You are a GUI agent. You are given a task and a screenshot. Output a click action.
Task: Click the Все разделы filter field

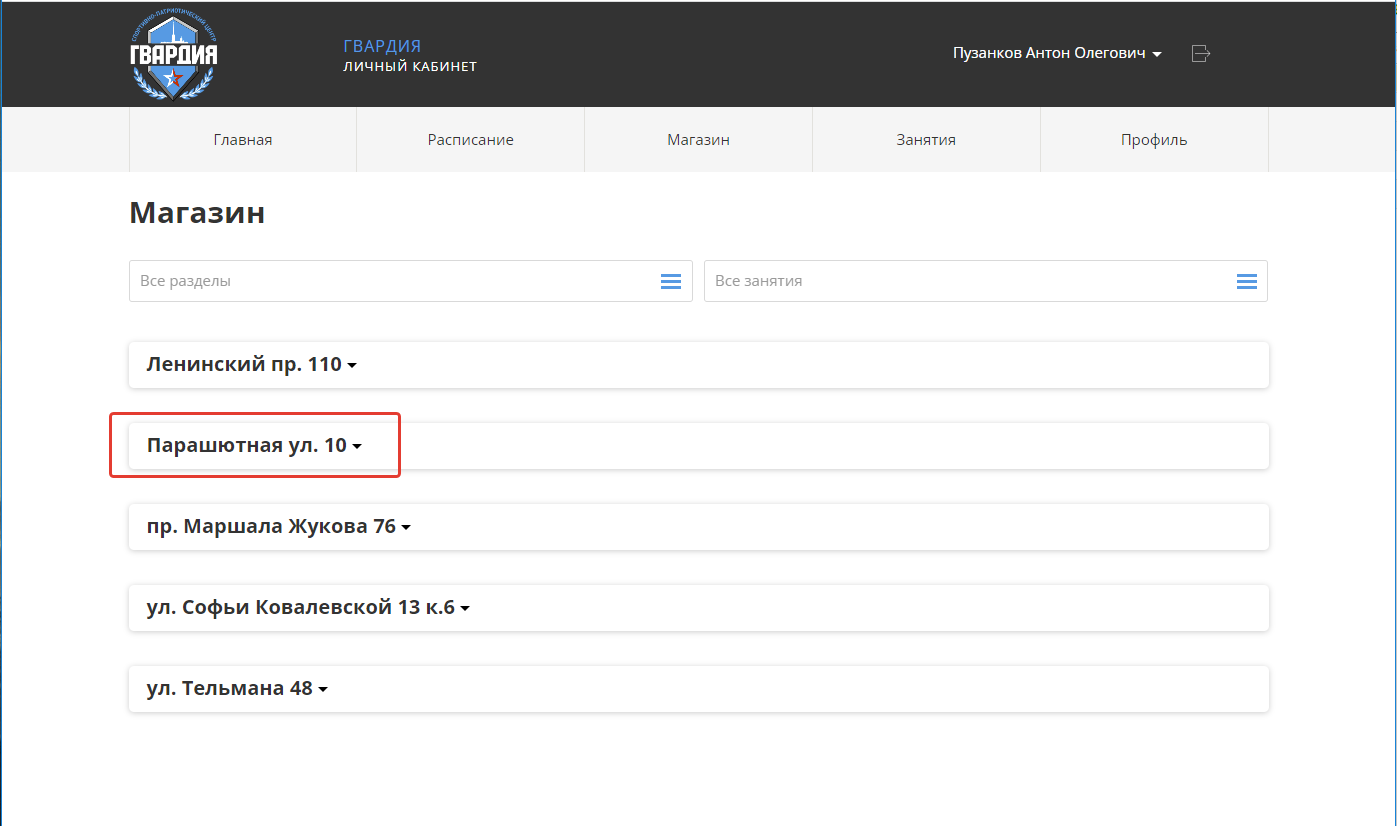click(x=411, y=281)
